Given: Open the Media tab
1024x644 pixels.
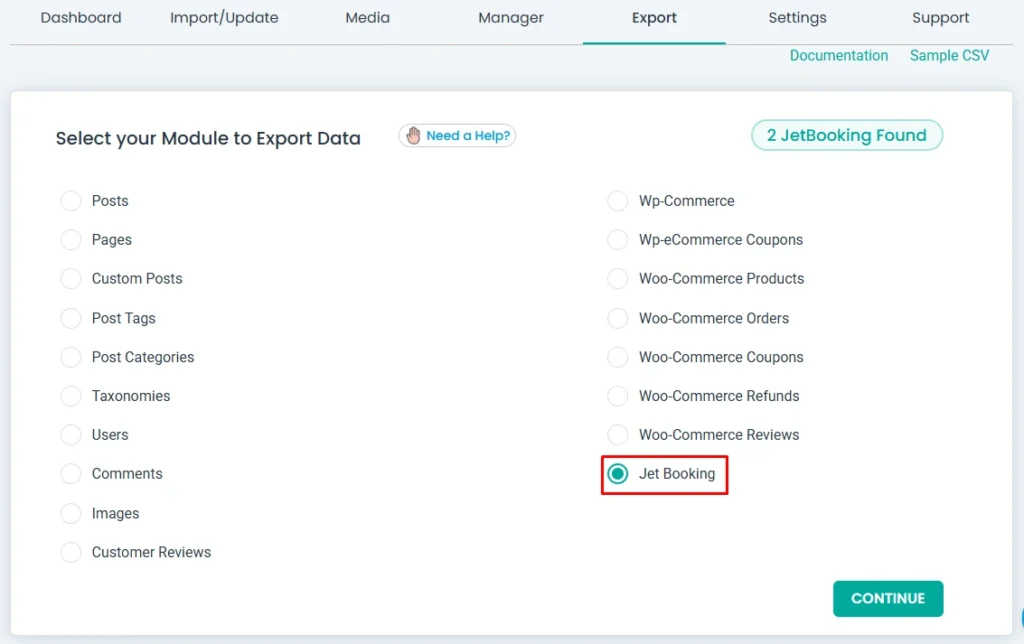Looking at the screenshot, I should pyautogui.click(x=367, y=18).
